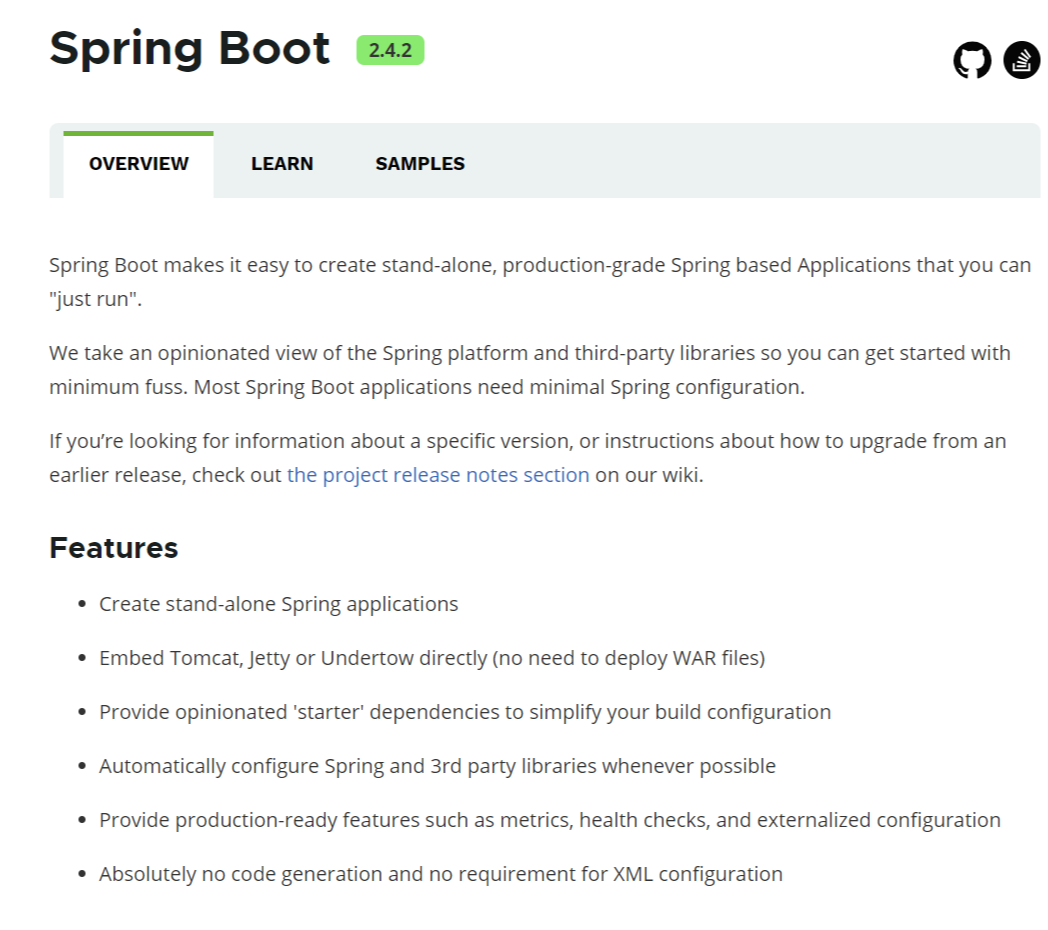Switch to the SAMPLES tab
This screenshot has height=930, width=1048.
click(420, 164)
